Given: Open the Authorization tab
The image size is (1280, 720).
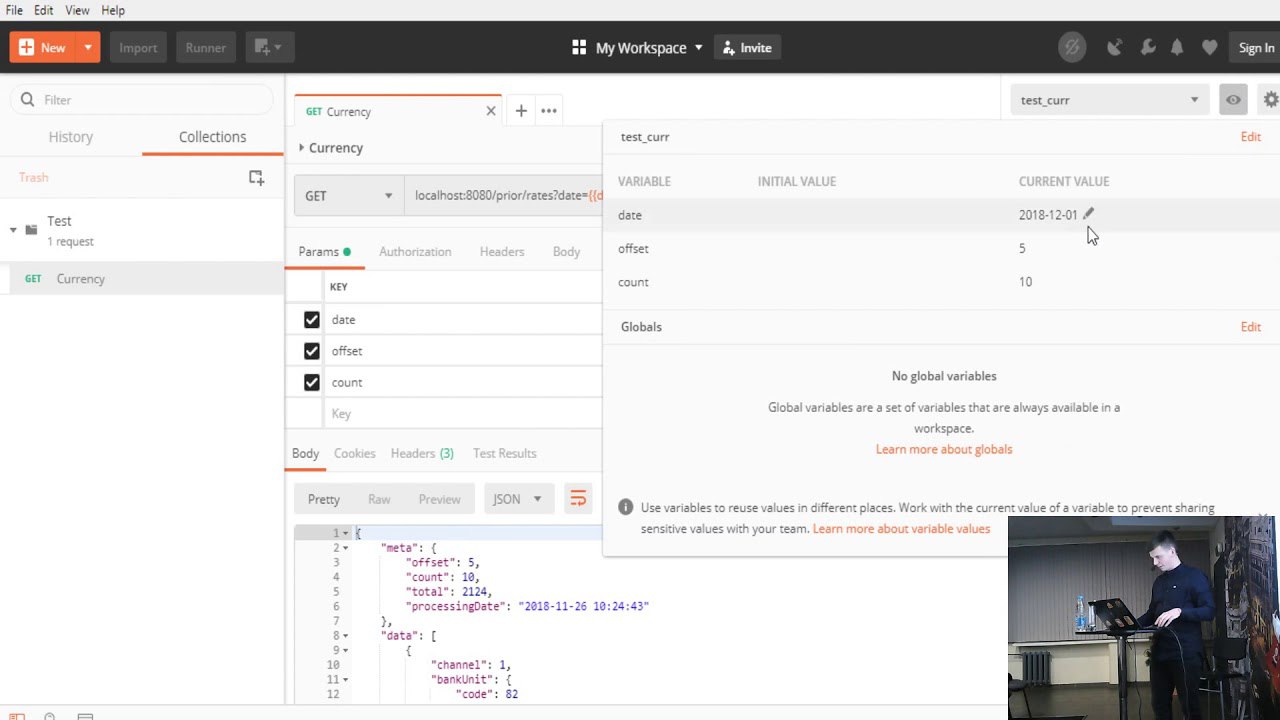Looking at the screenshot, I should click(x=415, y=252).
